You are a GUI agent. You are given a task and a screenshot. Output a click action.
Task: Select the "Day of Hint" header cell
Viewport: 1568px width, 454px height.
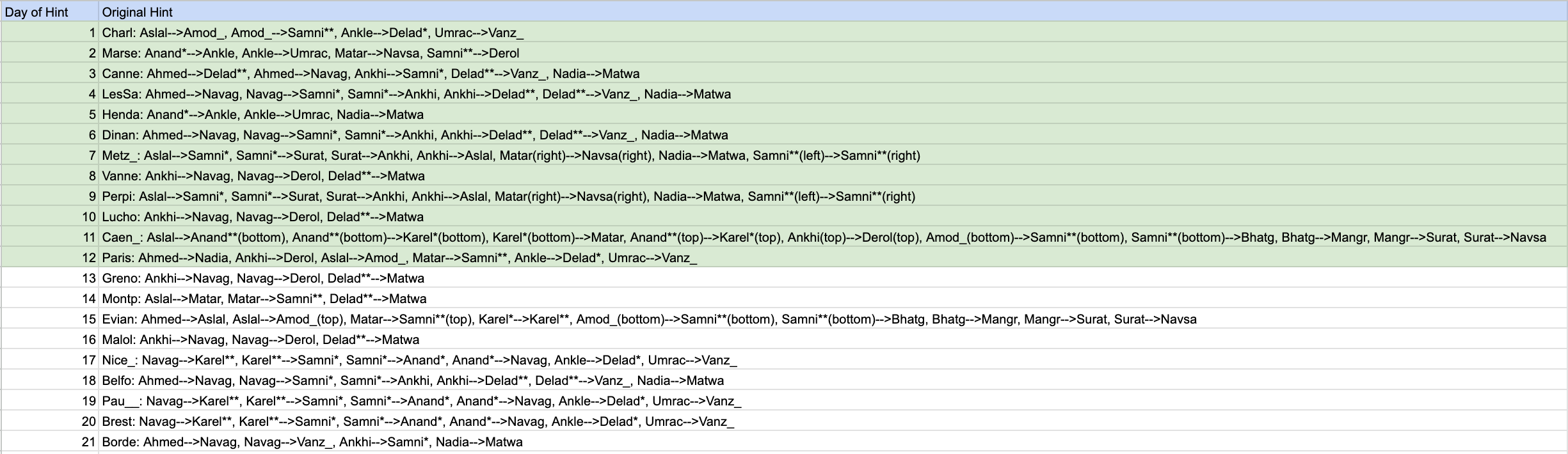[50, 12]
